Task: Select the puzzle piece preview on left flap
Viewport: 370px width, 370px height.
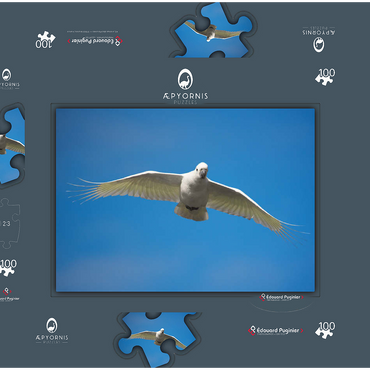Action: coord(12,146)
